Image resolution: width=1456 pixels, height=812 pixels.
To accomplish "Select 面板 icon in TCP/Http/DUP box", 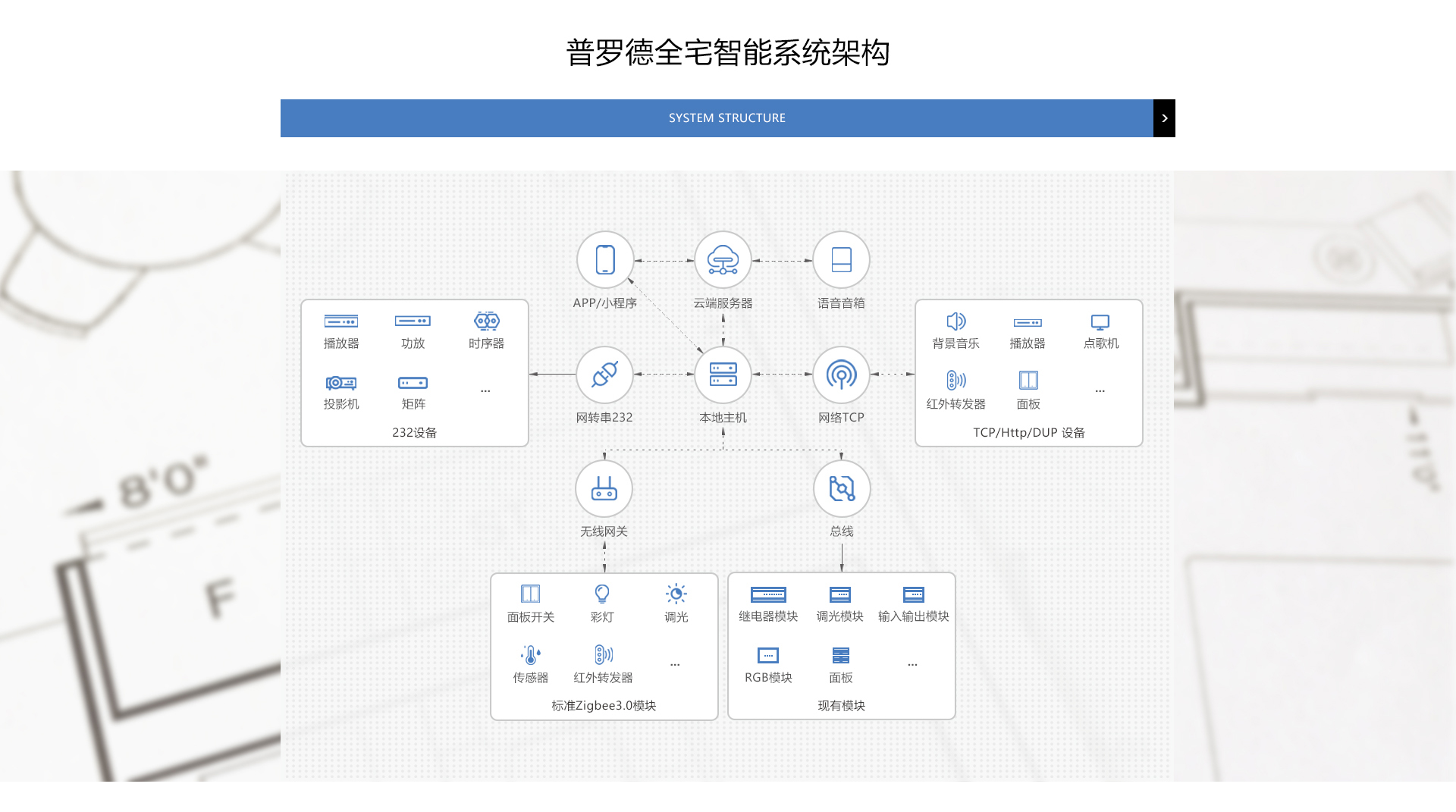I will click(1028, 380).
